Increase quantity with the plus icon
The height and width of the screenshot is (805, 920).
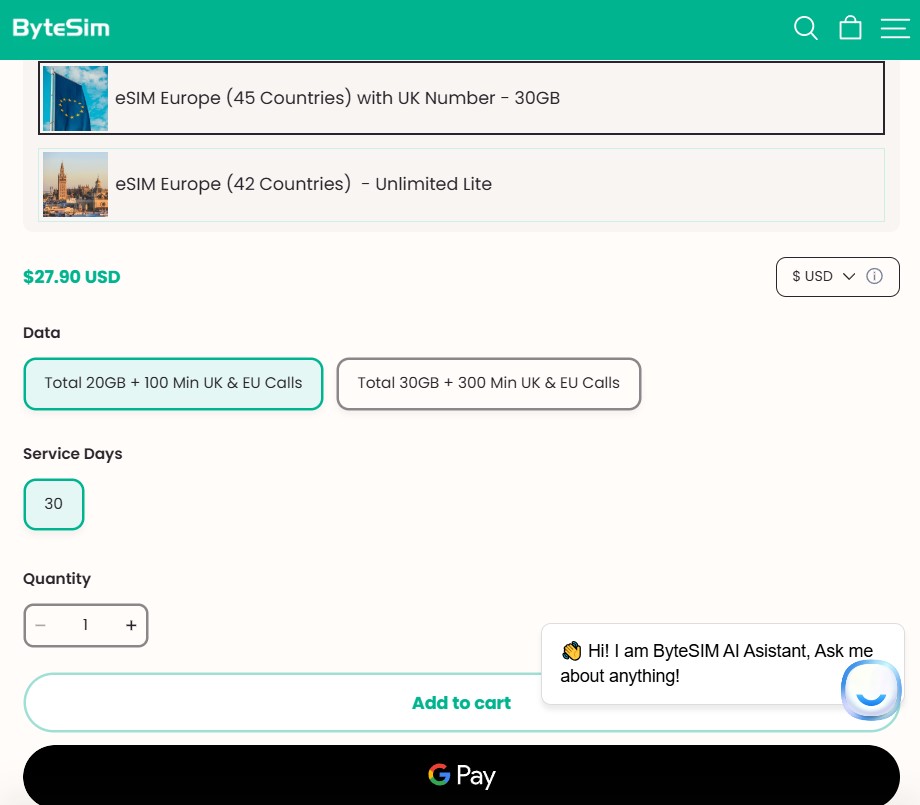(131, 625)
